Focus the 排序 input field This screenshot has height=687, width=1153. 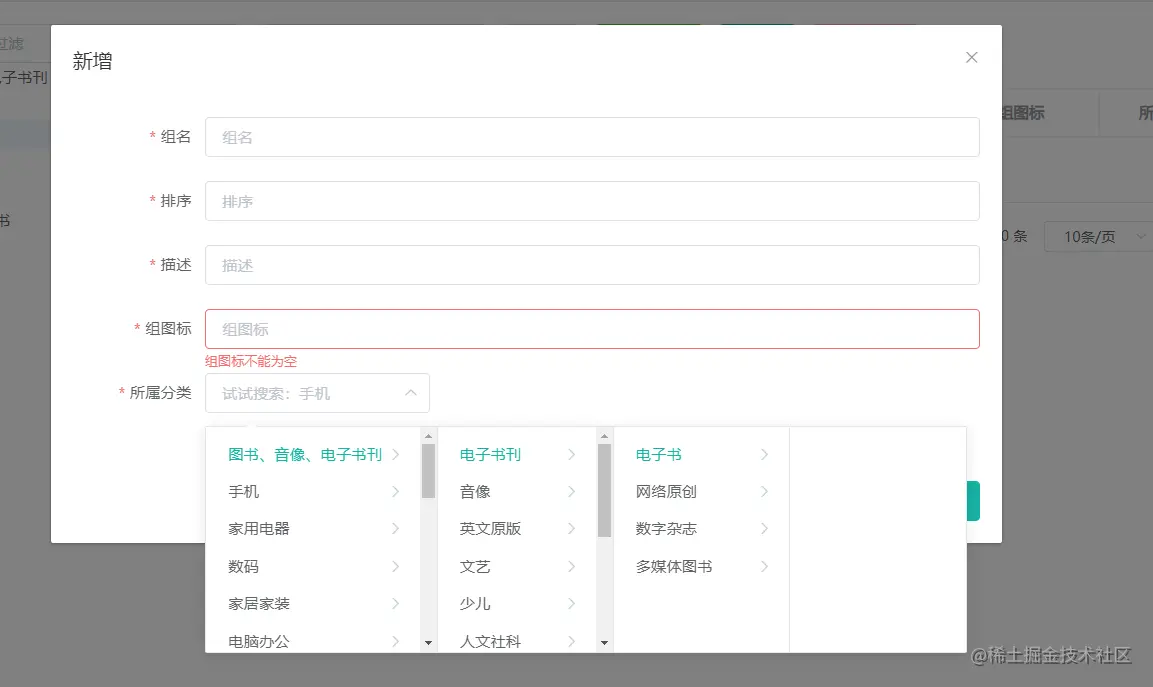point(592,201)
